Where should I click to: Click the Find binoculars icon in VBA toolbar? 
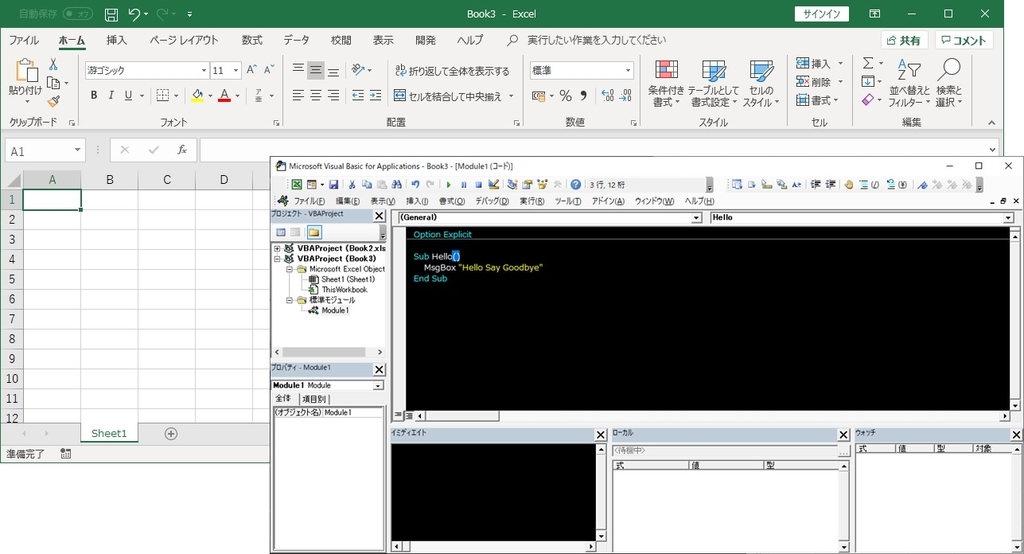tap(396, 185)
